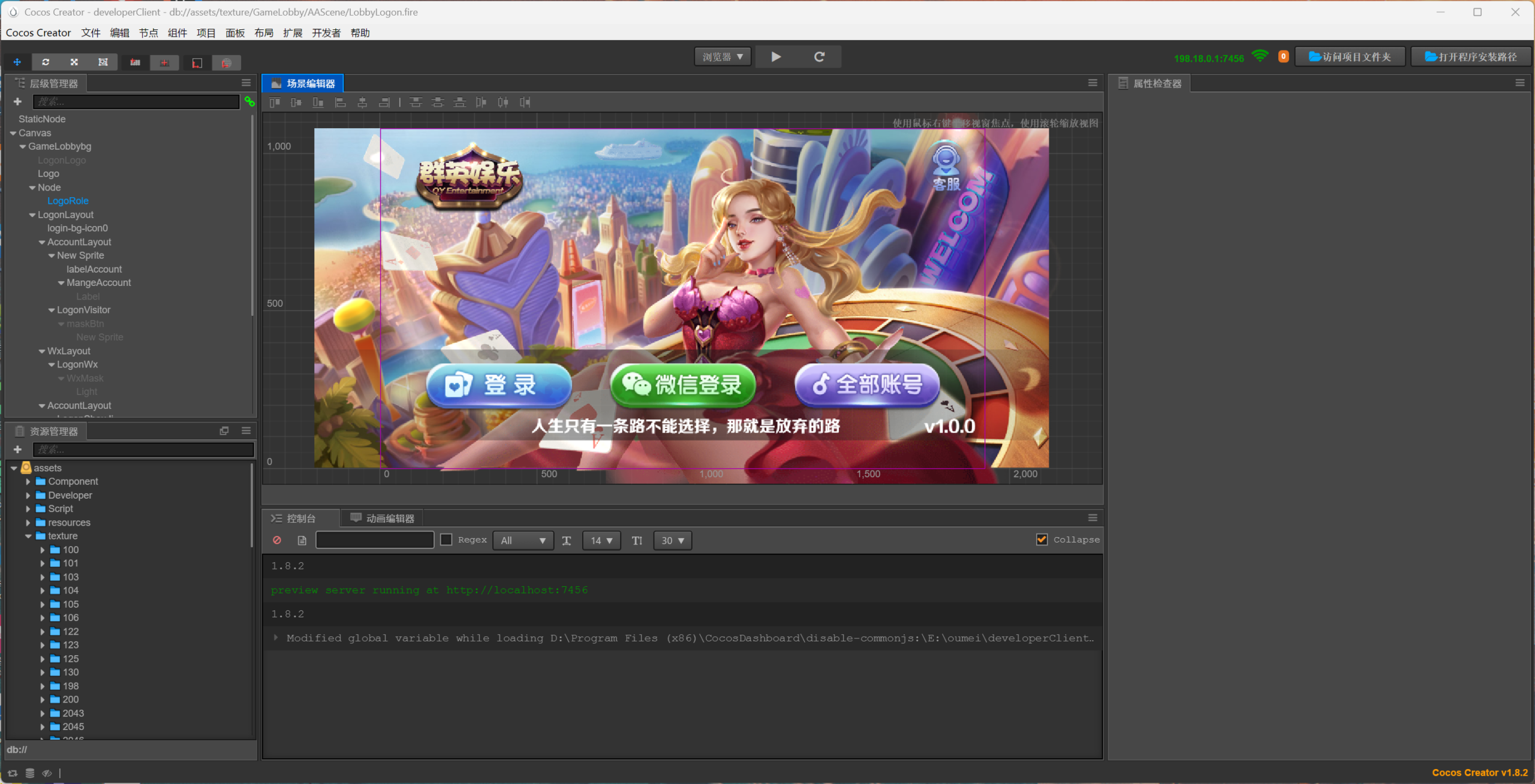Select the Move tool in the toolbar
1535x784 pixels.
click(x=17, y=62)
